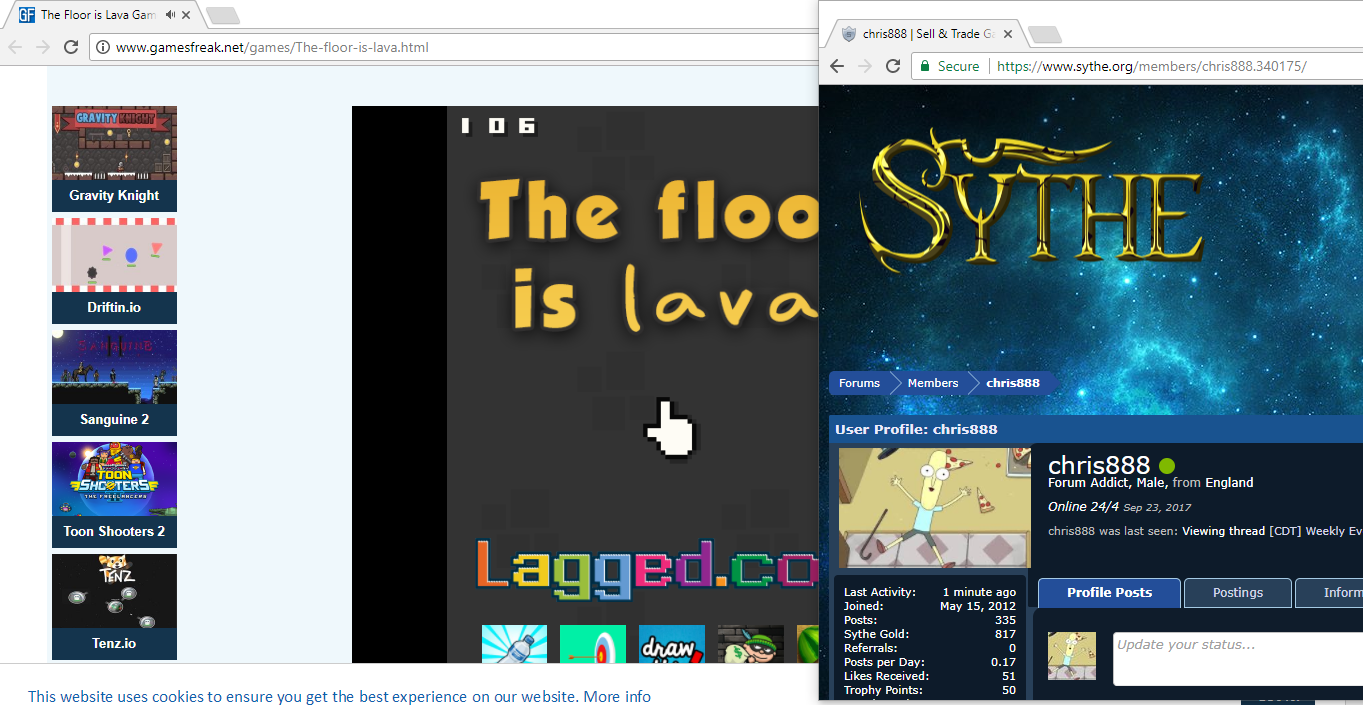Select the Floor is Lava Game tab

(104, 15)
